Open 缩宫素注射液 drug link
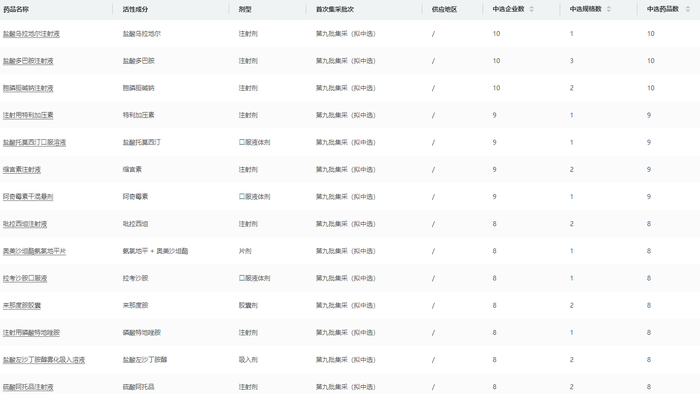This screenshot has width=700, height=394. [x=22, y=170]
